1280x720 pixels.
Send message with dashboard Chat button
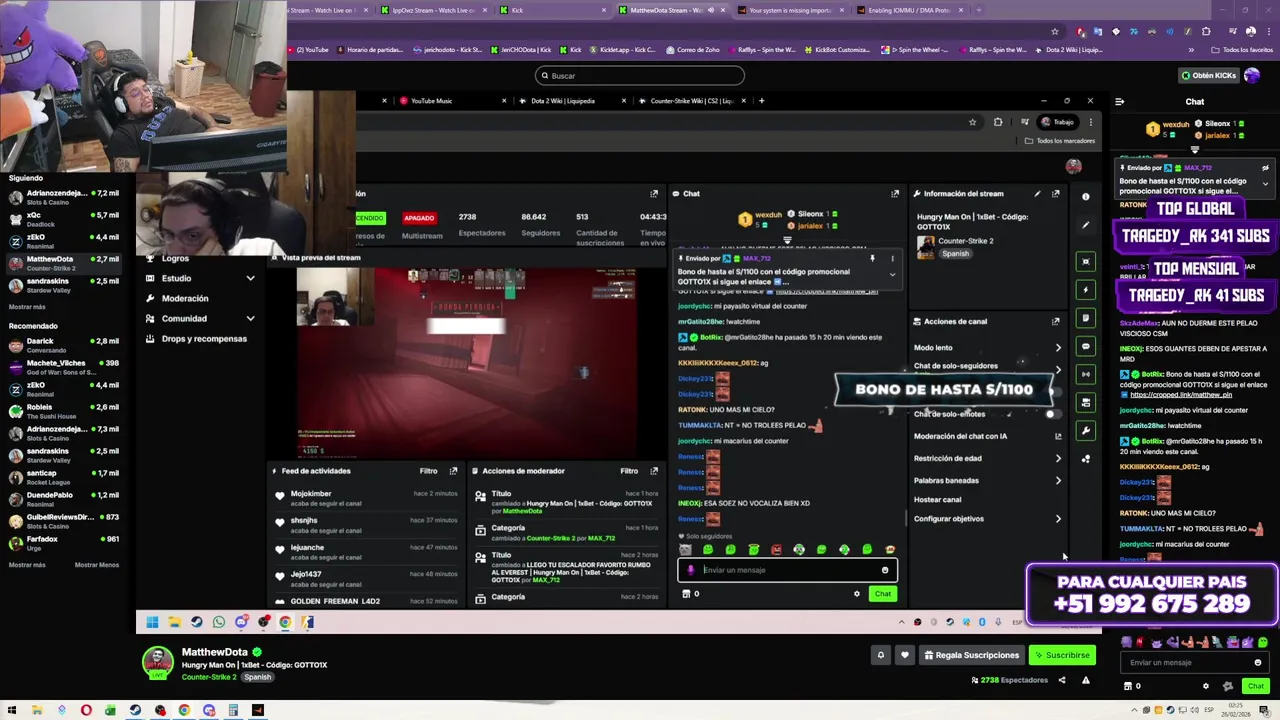coord(882,594)
